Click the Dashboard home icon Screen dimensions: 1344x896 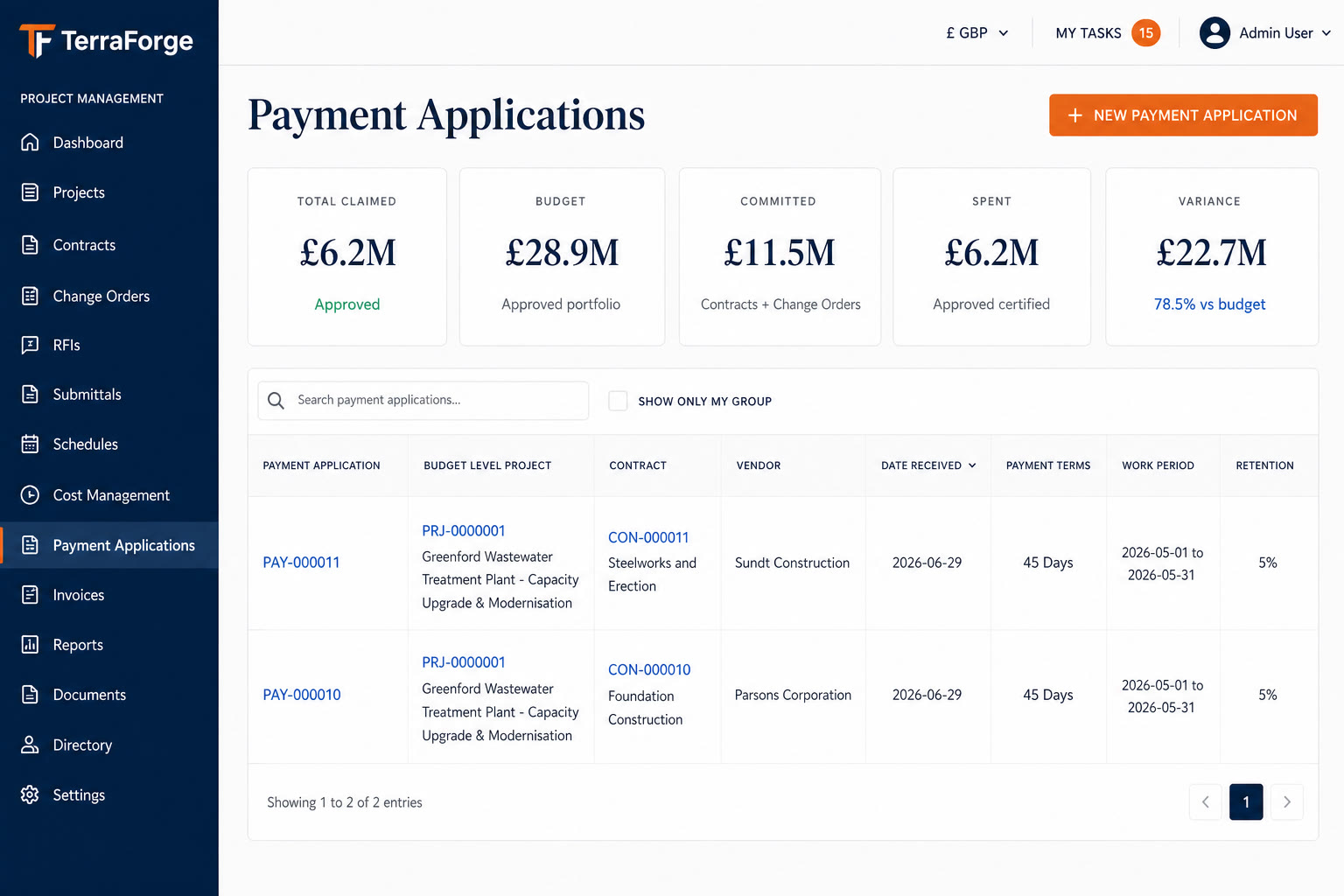30,142
